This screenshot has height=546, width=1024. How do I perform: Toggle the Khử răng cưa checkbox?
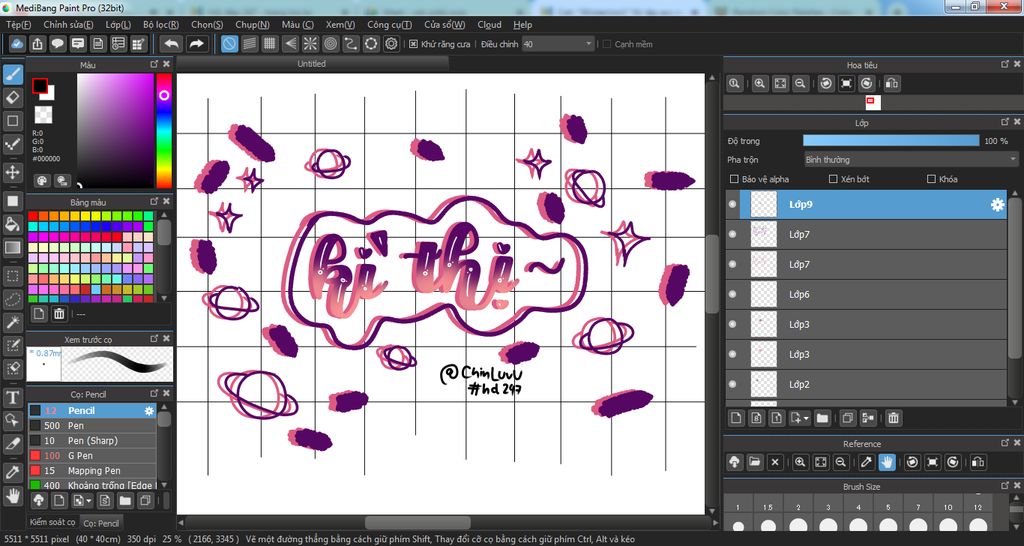click(413, 44)
